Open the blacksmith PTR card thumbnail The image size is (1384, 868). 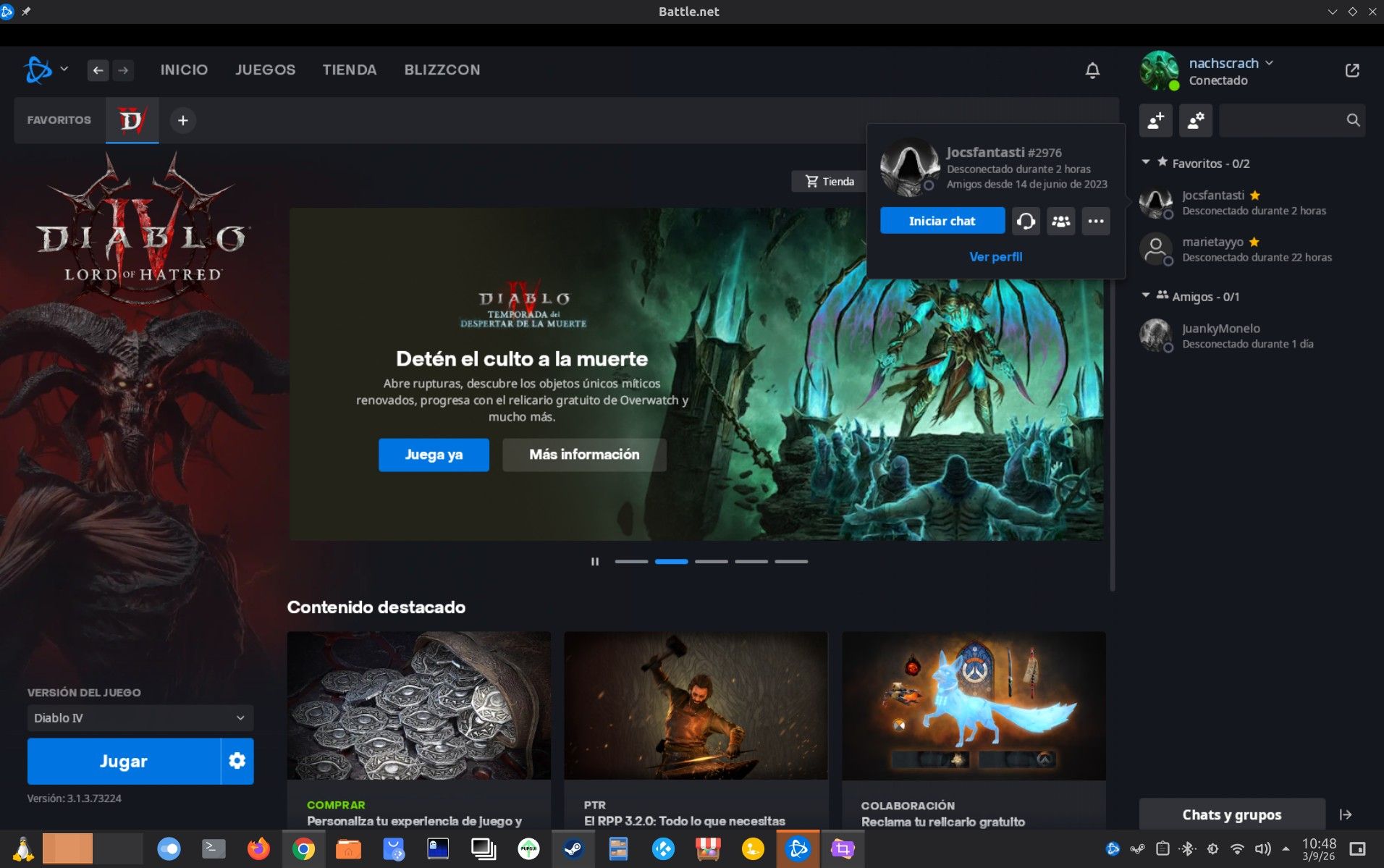696,706
